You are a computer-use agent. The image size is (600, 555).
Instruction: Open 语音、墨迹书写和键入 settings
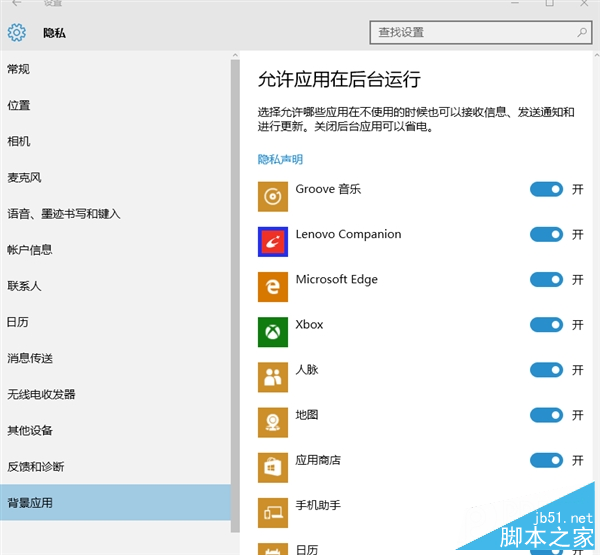pyautogui.click(x=115, y=214)
